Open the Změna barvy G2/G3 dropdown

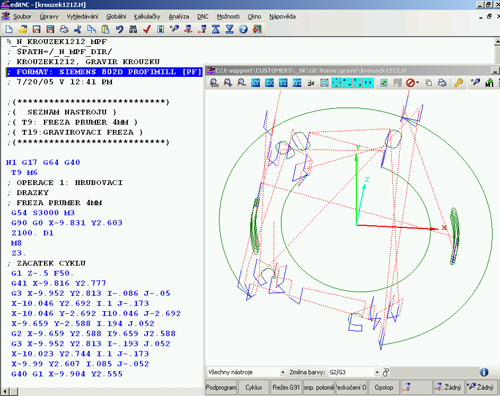coord(354,372)
